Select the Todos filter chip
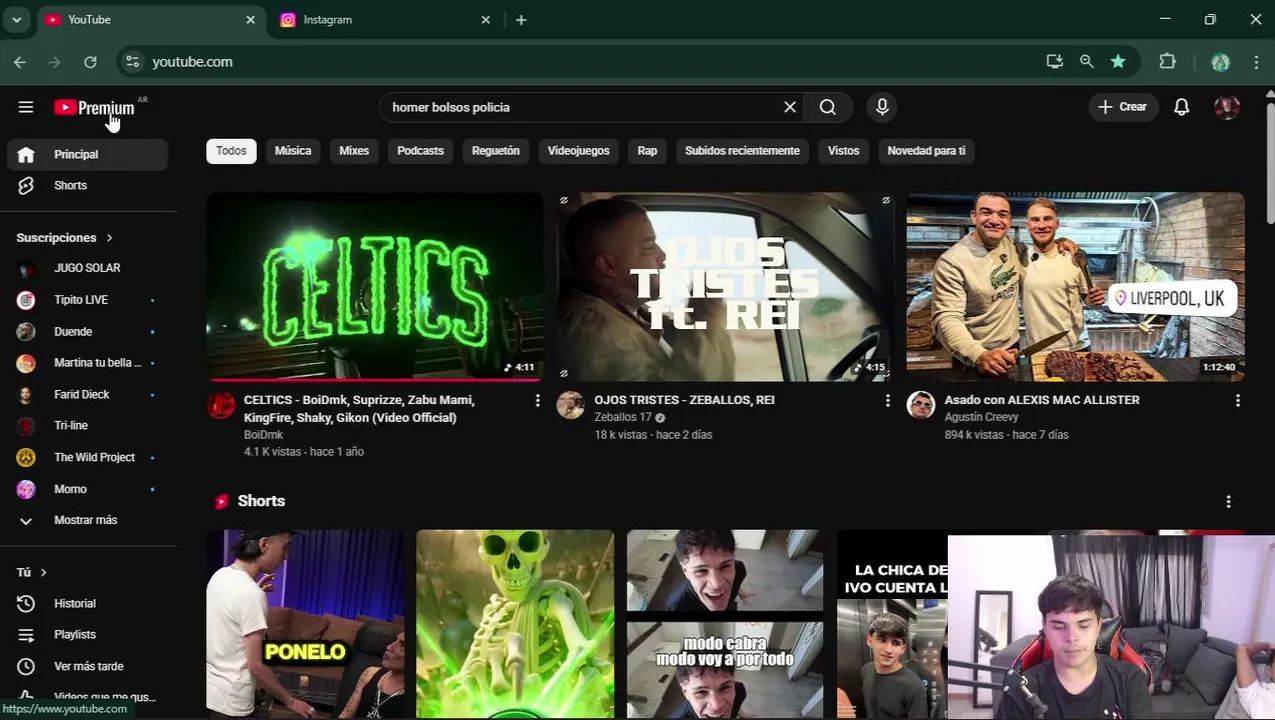The height and width of the screenshot is (720, 1275). click(231, 151)
